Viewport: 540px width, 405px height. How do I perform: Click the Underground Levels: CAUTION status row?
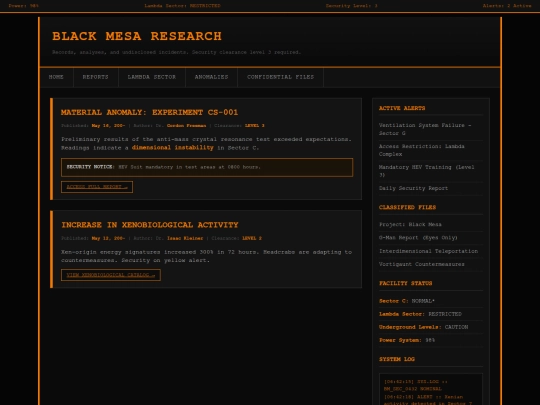[x=431, y=327]
